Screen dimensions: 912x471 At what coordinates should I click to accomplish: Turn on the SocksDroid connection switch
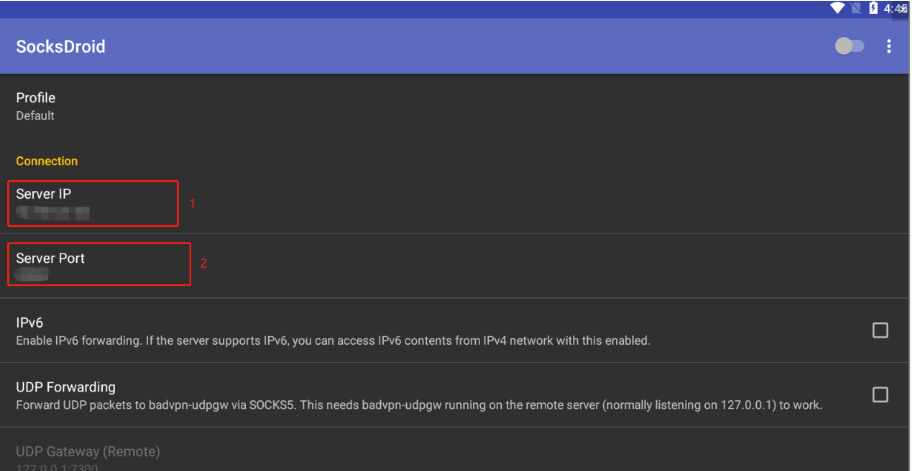point(849,47)
